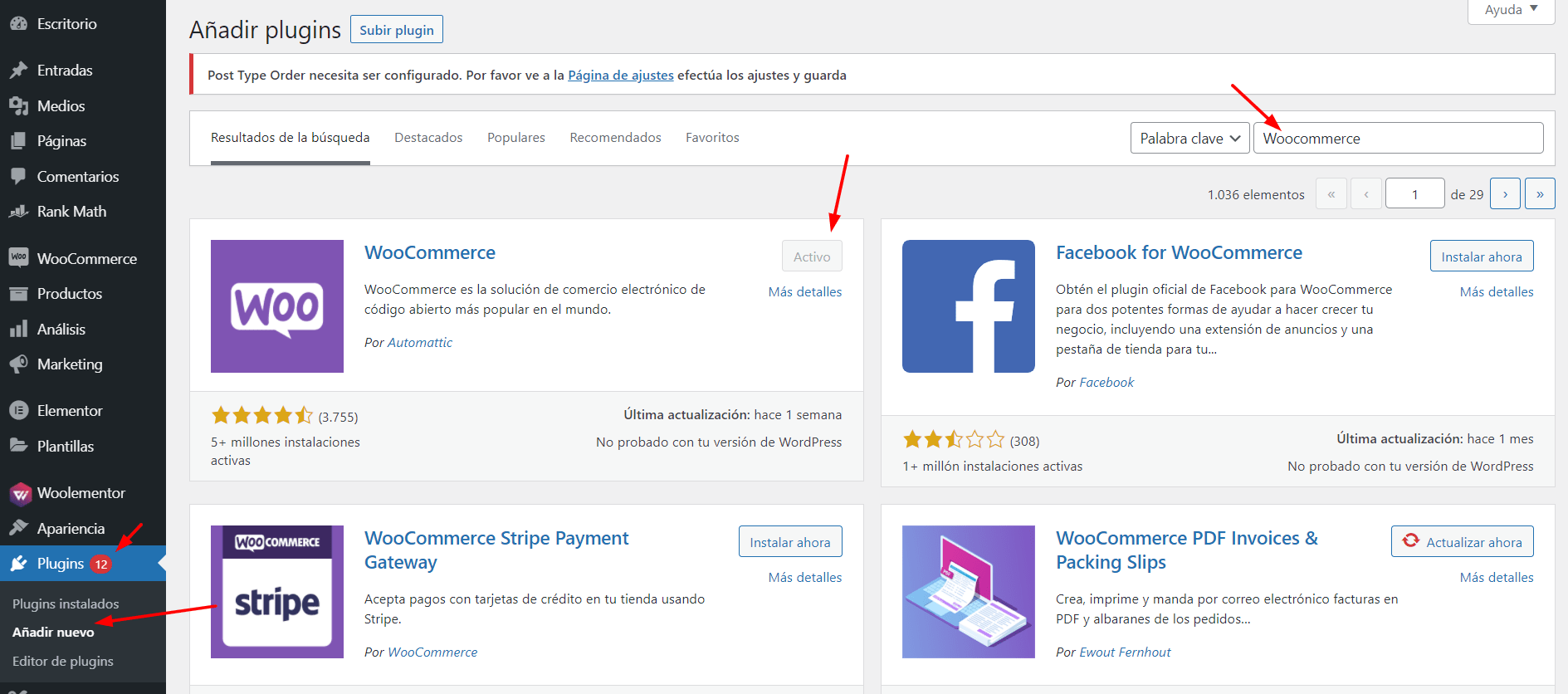The image size is (1568, 694).
Task: Click the Subir plugin button
Action: [397, 30]
